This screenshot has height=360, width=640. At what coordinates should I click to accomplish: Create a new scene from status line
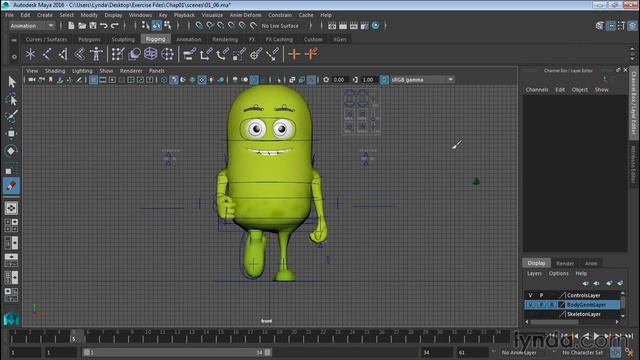point(71,26)
